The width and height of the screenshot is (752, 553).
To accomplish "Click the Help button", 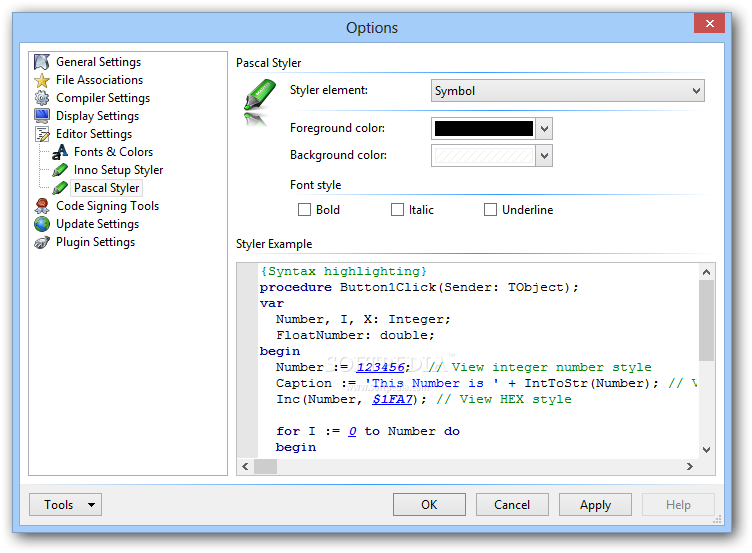I will pos(678,505).
